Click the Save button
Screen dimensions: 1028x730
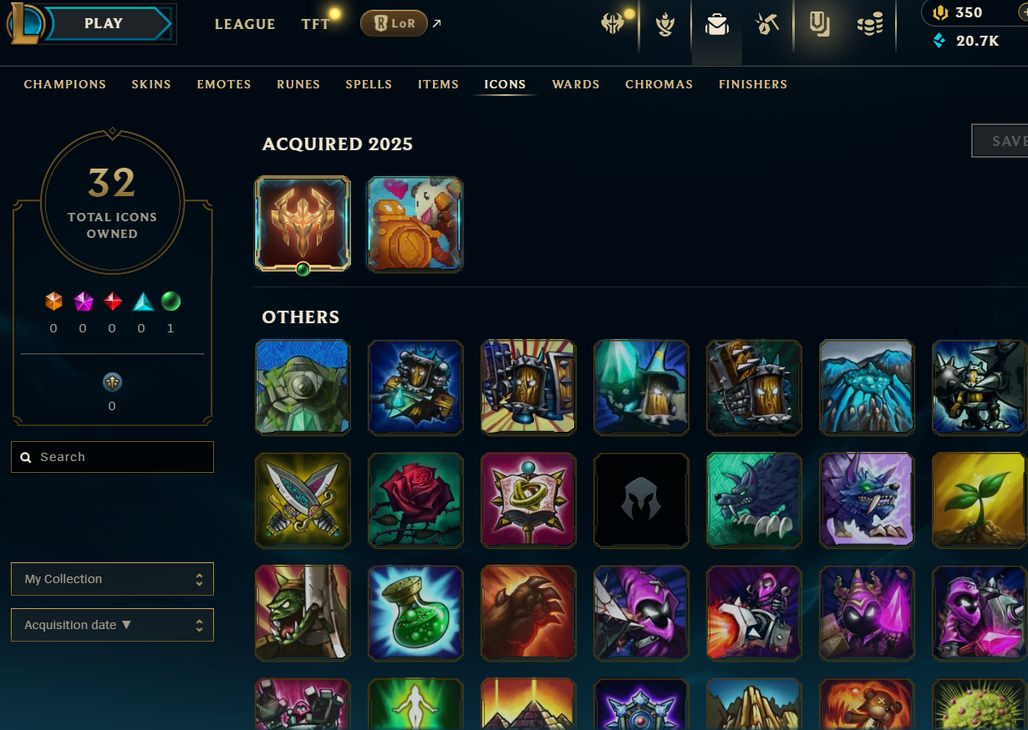[x=1000, y=141]
